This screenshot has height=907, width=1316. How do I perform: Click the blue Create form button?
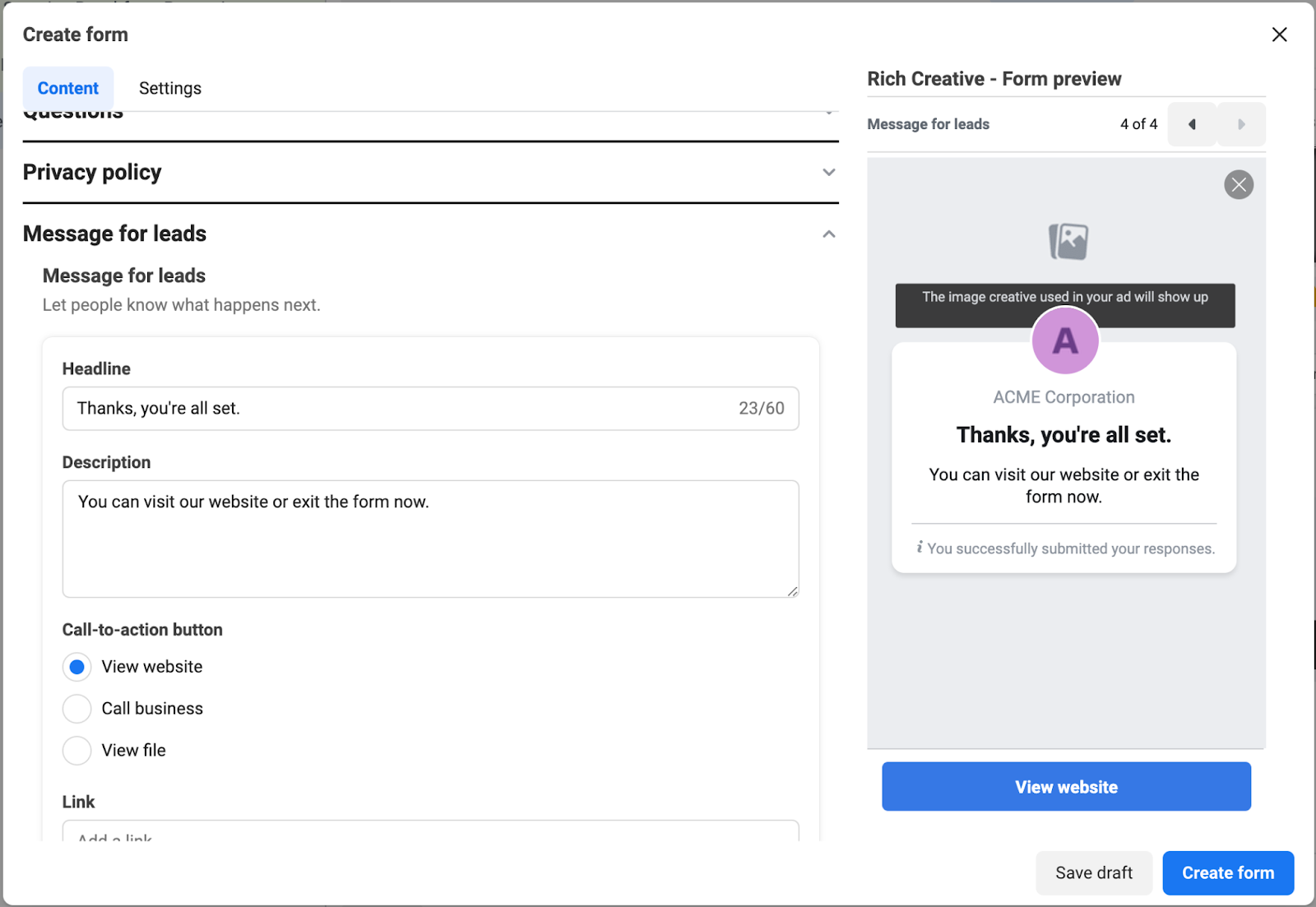pos(1227,872)
